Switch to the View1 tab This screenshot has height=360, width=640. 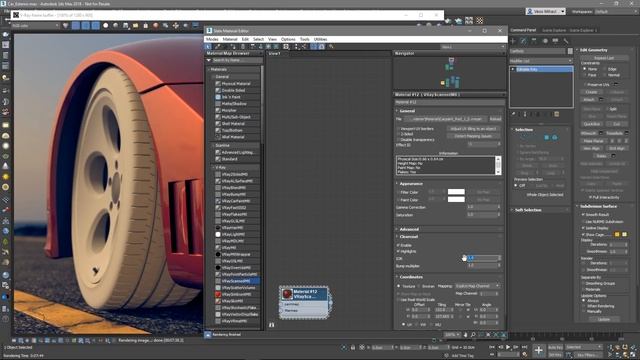click(x=274, y=53)
